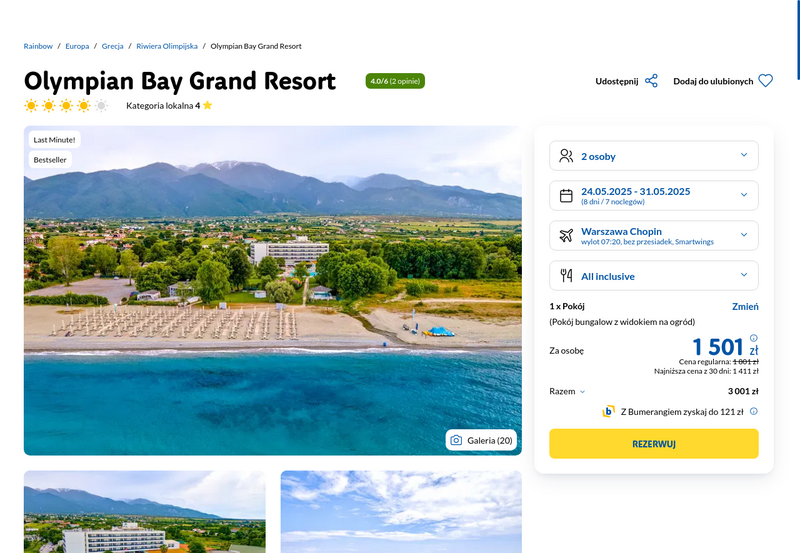Image resolution: width=800 pixels, height=553 pixels.
Task: Expand the 2 osoby dropdown chevron
Action: pyautogui.click(x=744, y=155)
